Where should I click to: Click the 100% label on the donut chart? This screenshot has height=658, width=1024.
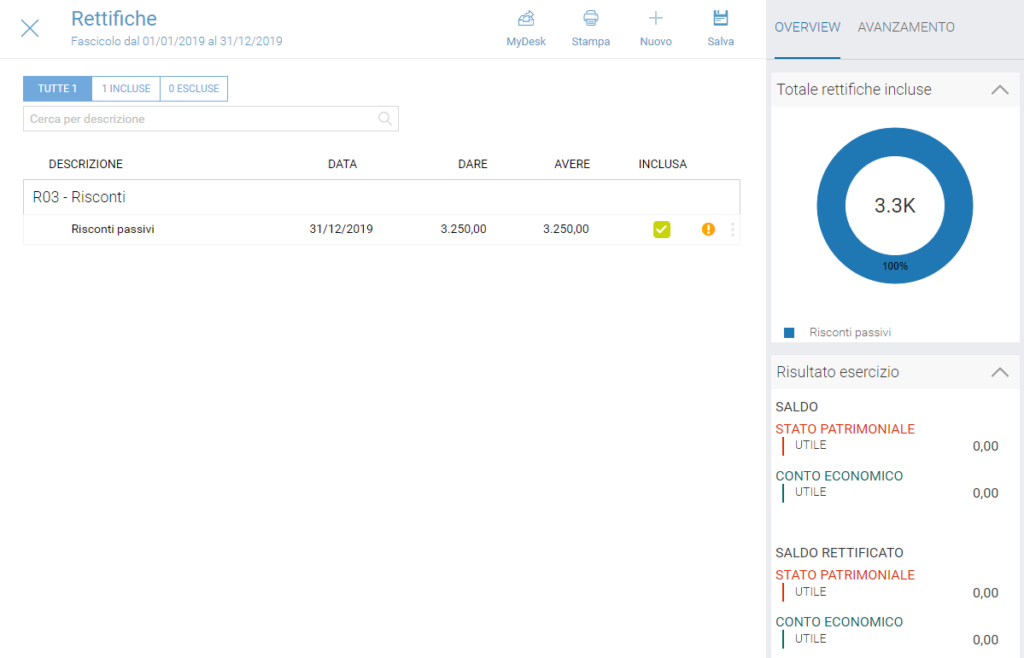895,266
